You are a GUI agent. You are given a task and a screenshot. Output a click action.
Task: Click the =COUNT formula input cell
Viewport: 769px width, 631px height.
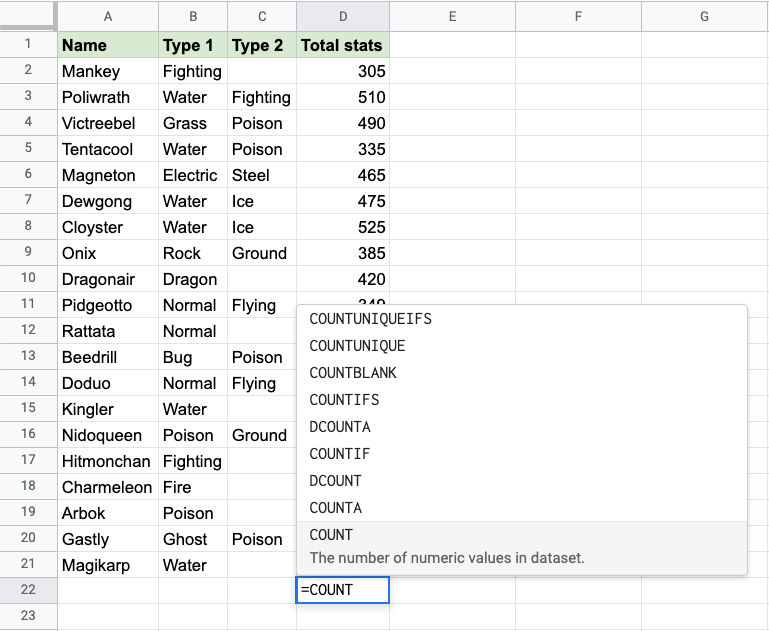[x=343, y=590]
